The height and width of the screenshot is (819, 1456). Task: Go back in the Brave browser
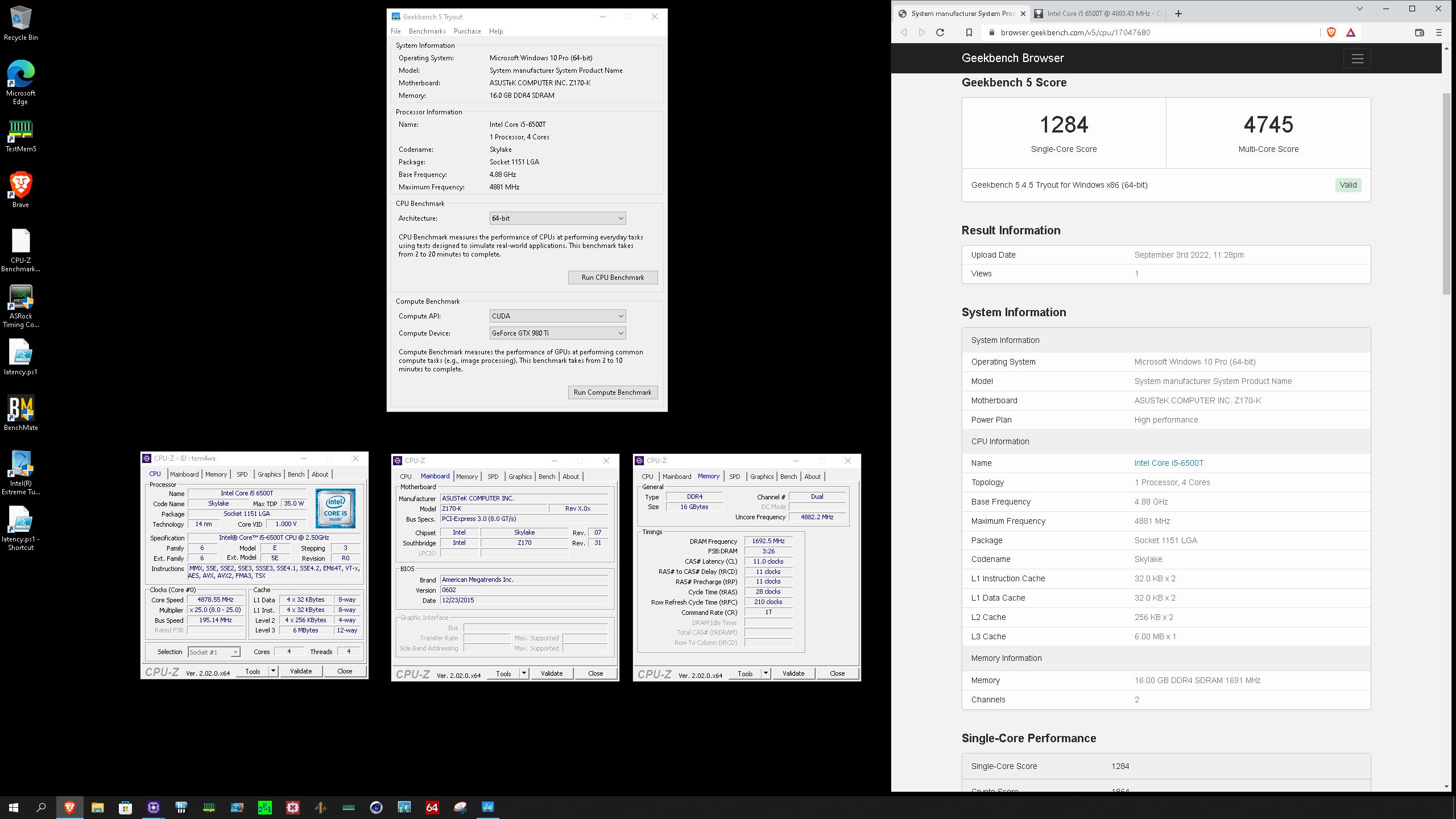tap(904, 32)
